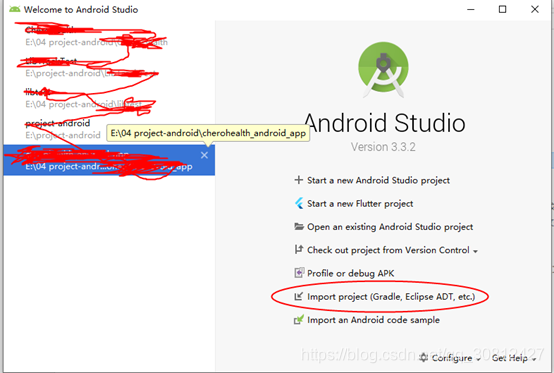
Task: Open the recent project at E:\project-android\Lib...
Action: coord(110,67)
